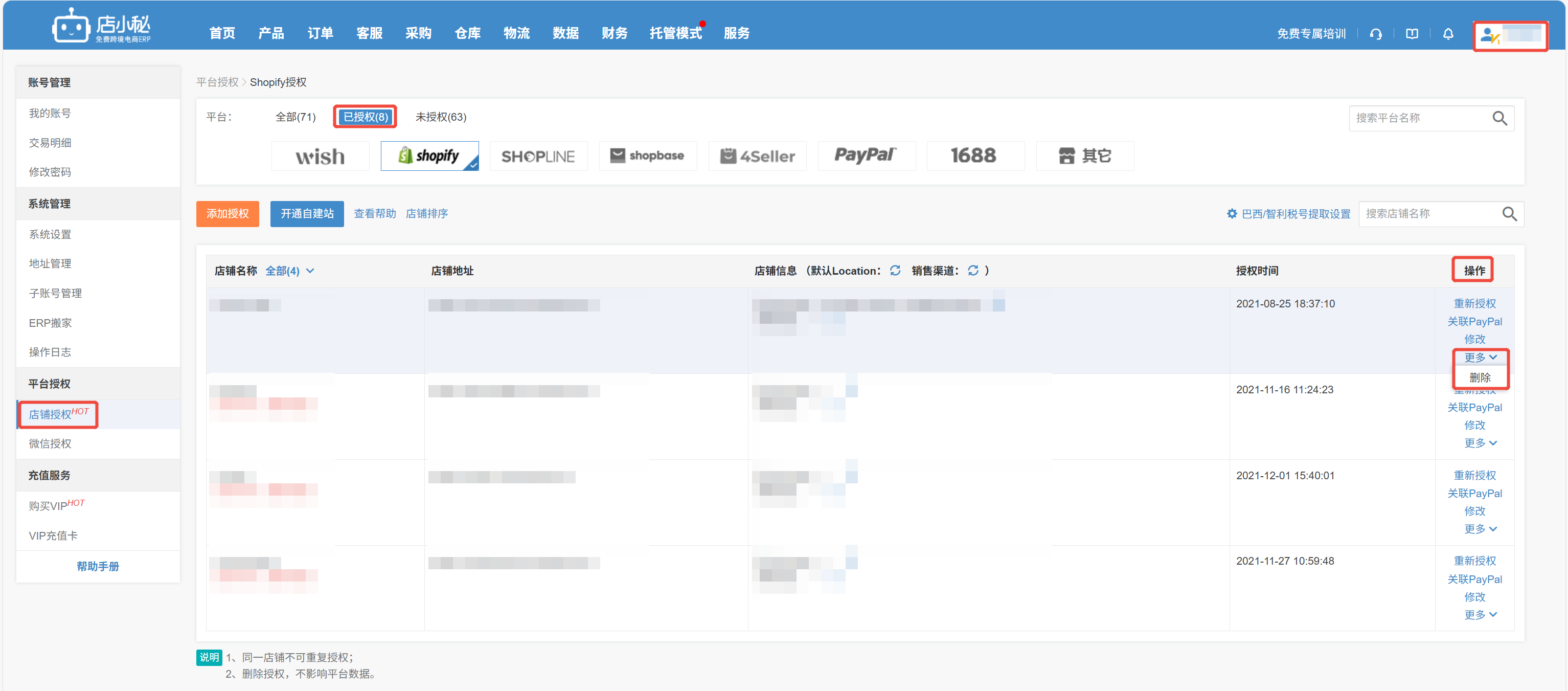Screen dimensions: 1568x691
Task: Open 子账号管理 in the sidebar
Action: tap(55, 293)
